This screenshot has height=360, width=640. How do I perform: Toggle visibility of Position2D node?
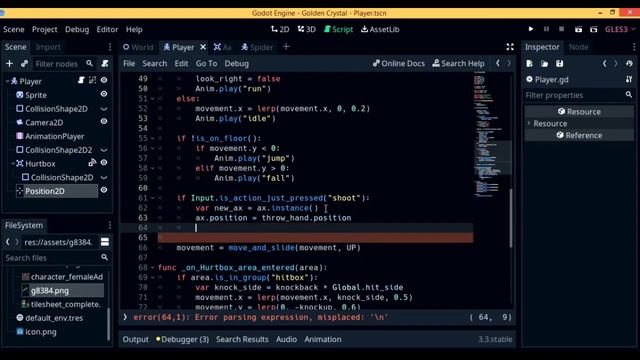point(104,190)
